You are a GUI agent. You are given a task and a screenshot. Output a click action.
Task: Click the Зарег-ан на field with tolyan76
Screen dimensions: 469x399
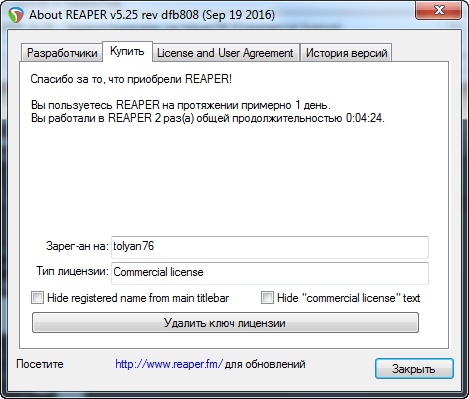[270, 247]
